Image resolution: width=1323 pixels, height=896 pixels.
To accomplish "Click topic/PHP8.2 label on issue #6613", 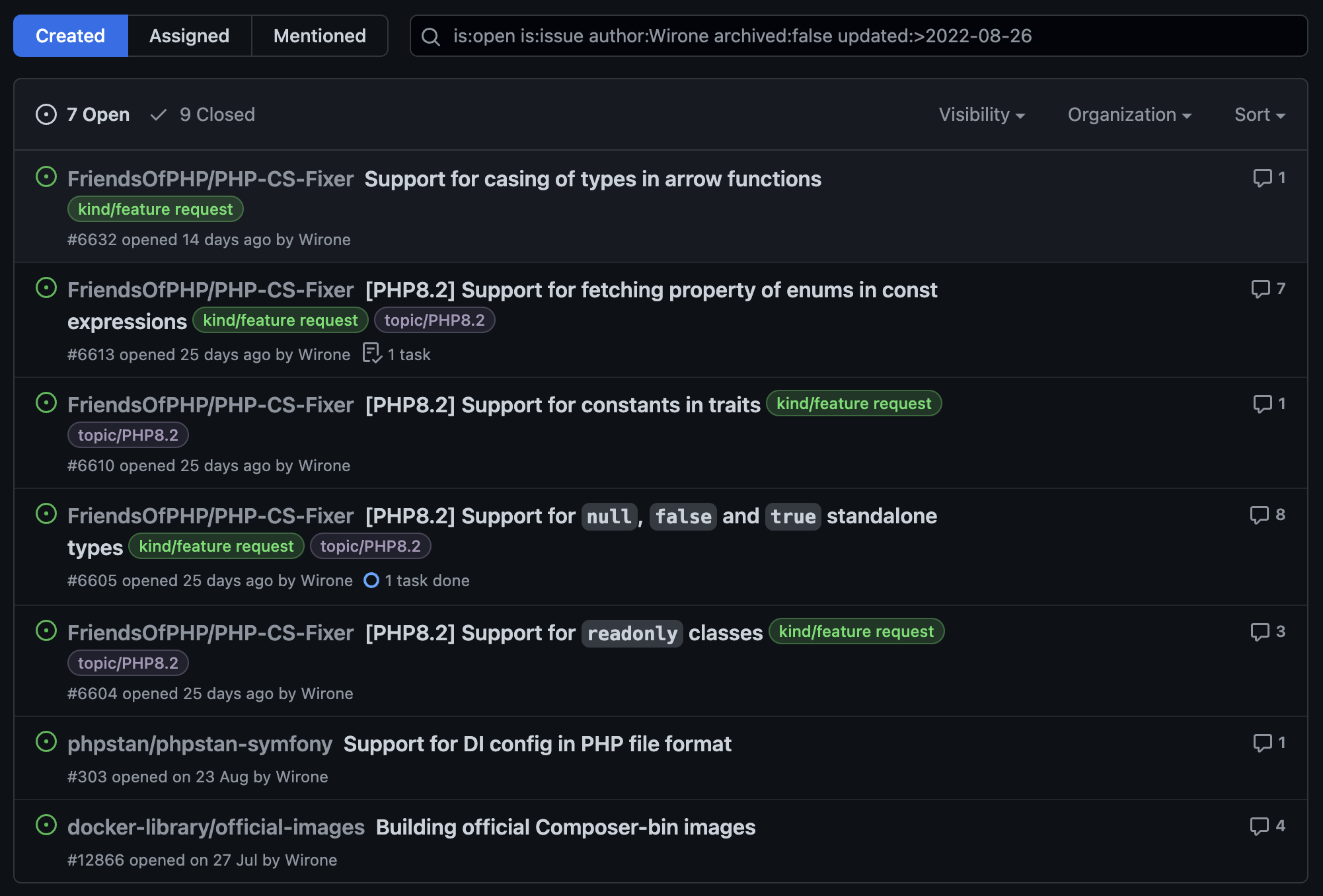I will pyautogui.click(x=434, y=320).
